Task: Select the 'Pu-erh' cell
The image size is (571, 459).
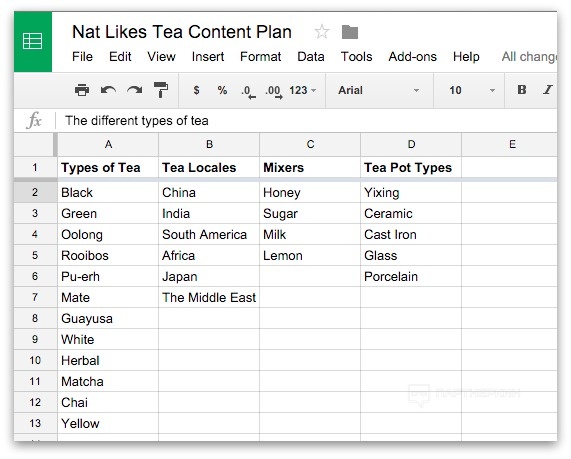Action: (x=108, y=276)
